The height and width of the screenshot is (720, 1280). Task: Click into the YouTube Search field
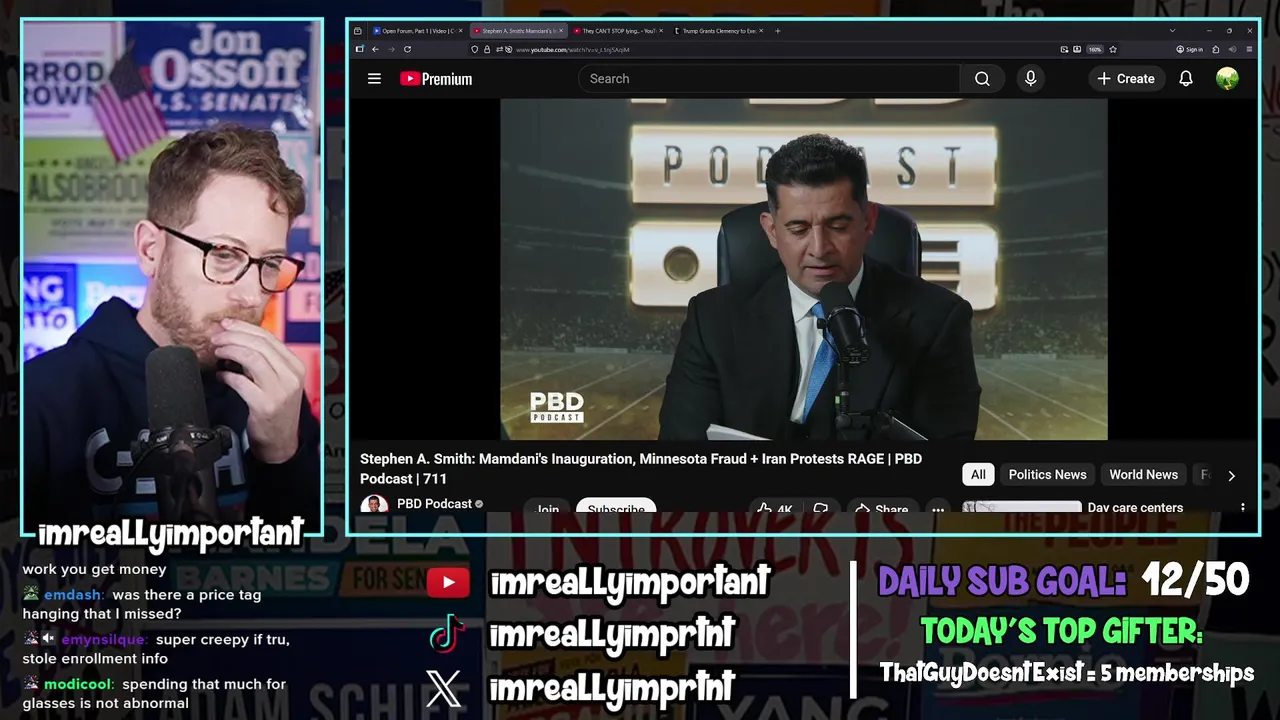(769, 79)
